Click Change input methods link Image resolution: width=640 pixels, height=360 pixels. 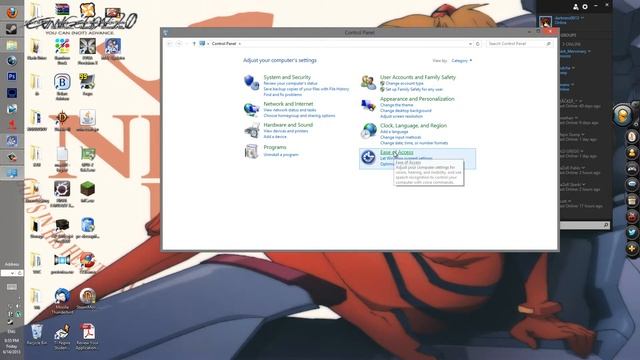click(x=400, y=138)
